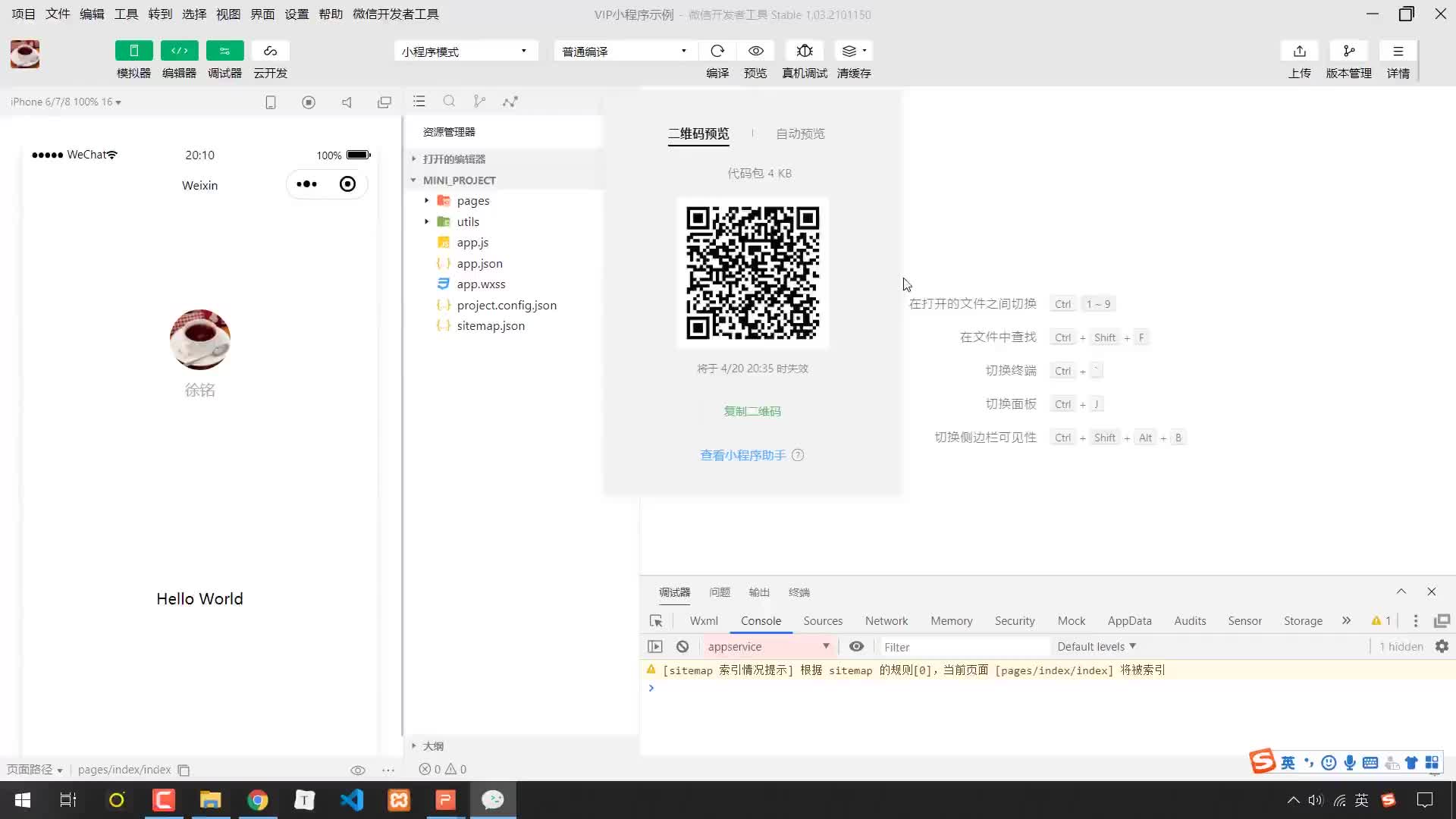Open cloud development (云开发)
This screenshot has height=819, width=1456.
click(x=270, y=51)
